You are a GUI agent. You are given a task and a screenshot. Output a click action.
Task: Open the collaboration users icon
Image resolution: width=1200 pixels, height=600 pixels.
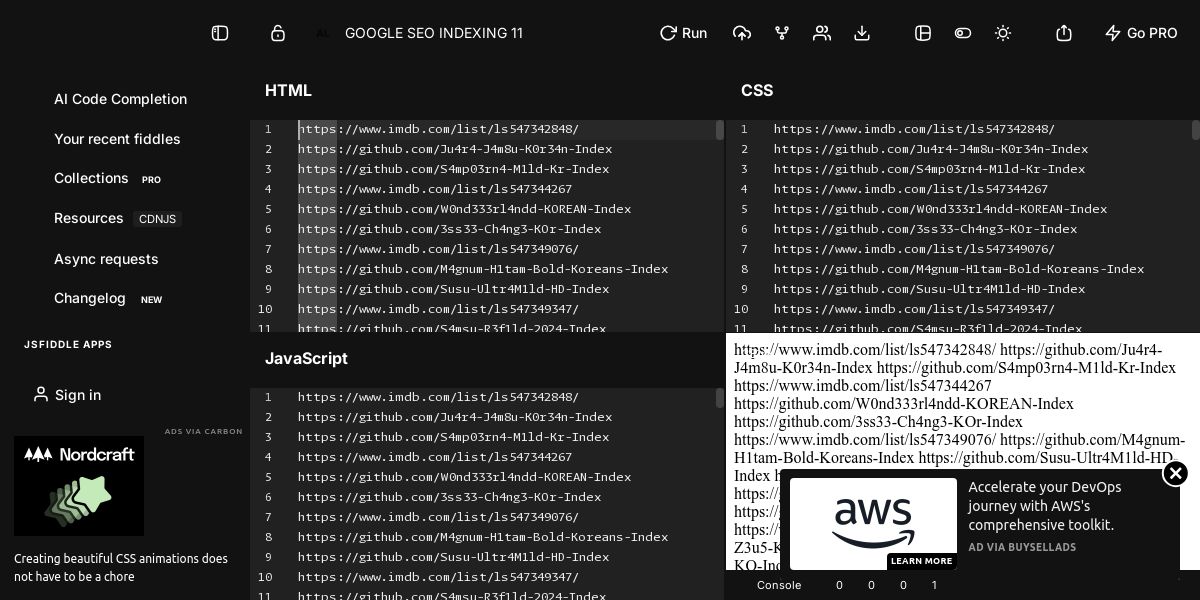tap(822, 33)
